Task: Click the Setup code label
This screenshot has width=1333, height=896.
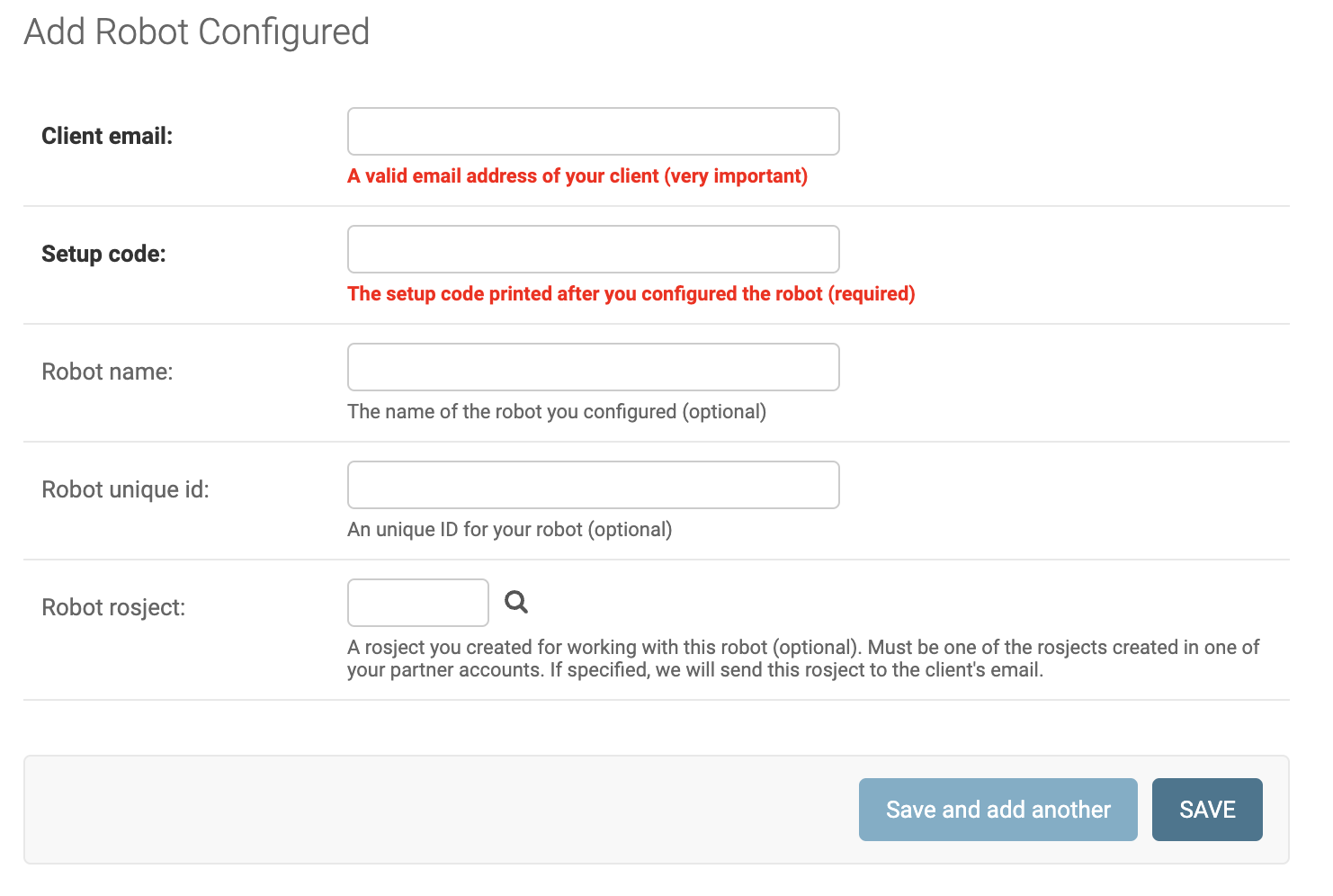Action: [104, 254]
